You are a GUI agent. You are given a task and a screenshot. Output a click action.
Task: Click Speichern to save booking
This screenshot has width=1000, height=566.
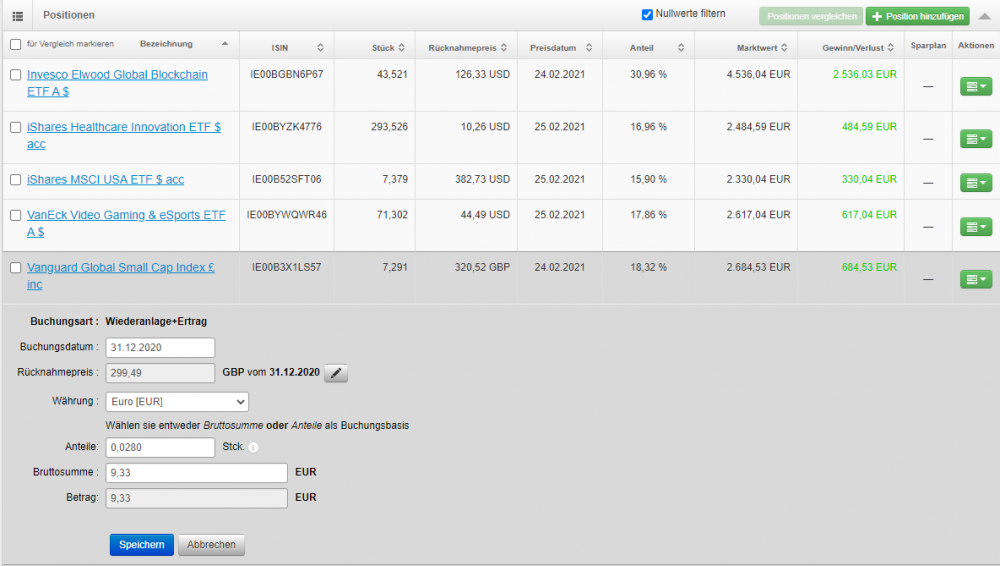click(142, 544)
